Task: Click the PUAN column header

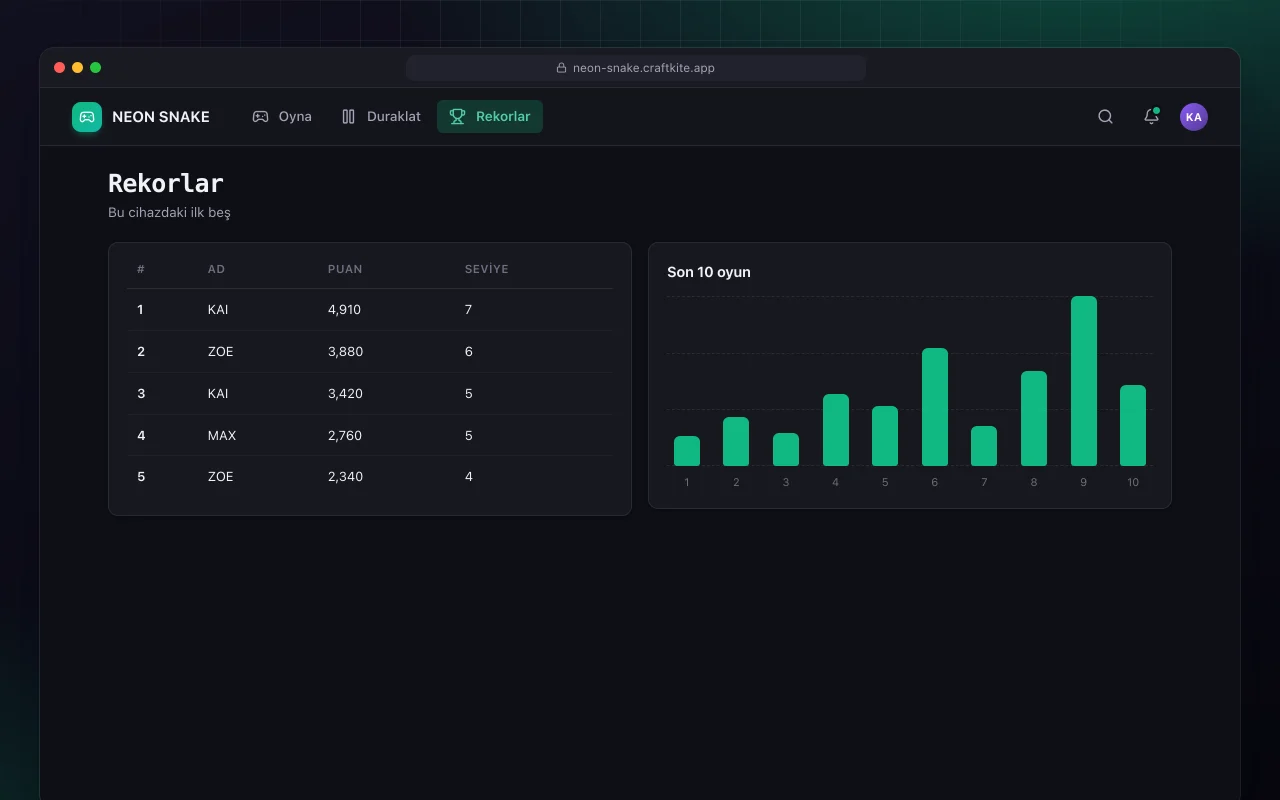Action: pos(345,269)
